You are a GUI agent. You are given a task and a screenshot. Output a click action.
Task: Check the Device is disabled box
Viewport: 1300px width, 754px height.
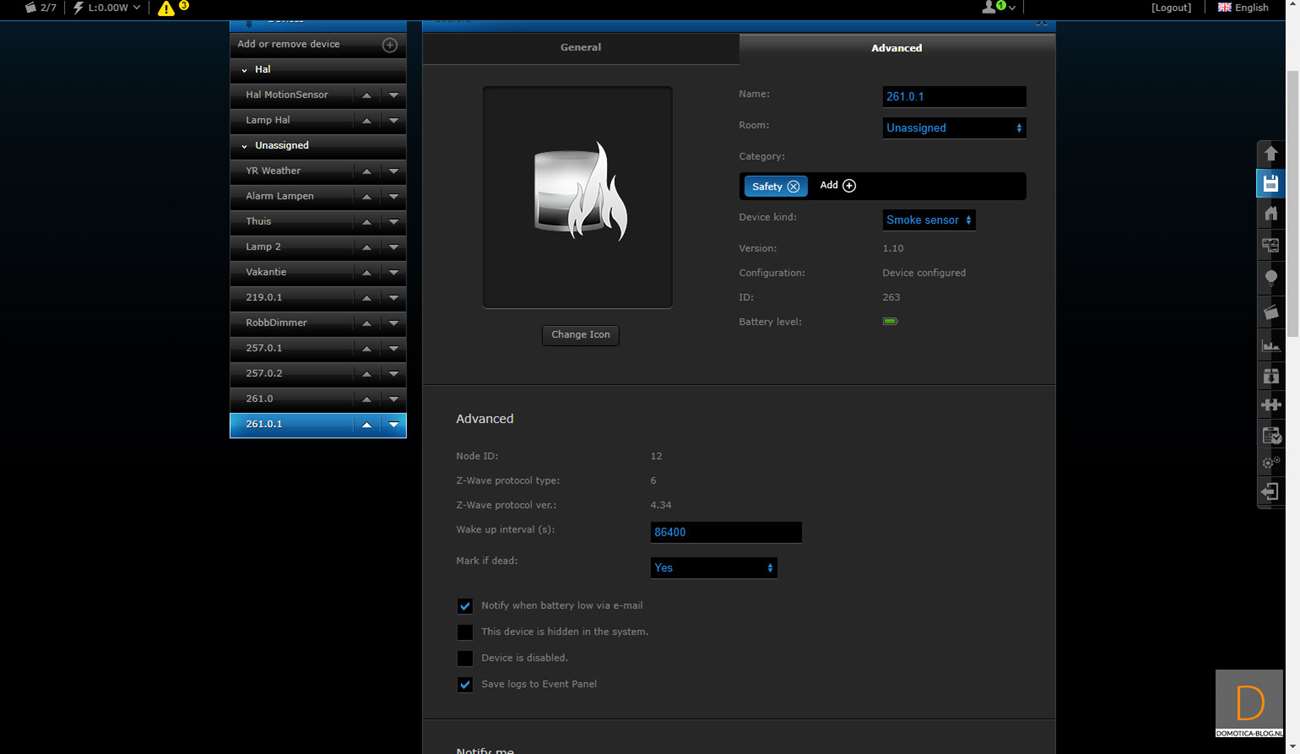(465, 658)
